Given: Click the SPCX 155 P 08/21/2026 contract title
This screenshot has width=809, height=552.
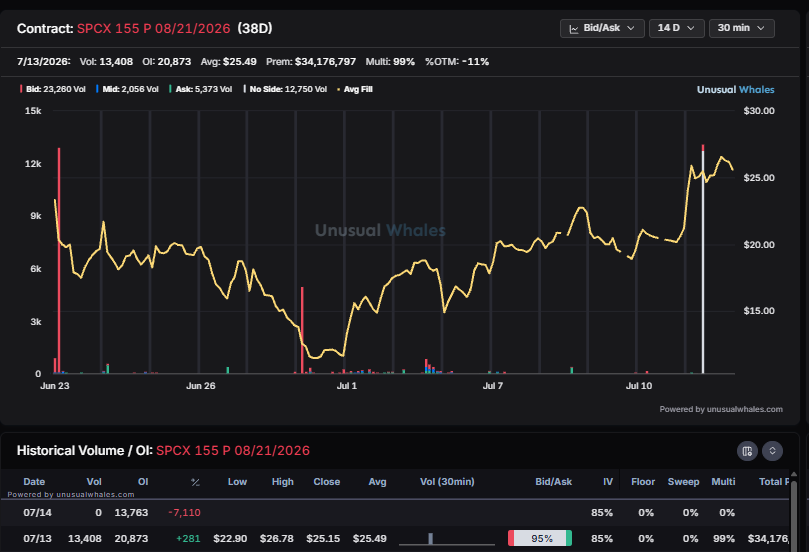Looking at the screenshot, I should tap(154, 28).
